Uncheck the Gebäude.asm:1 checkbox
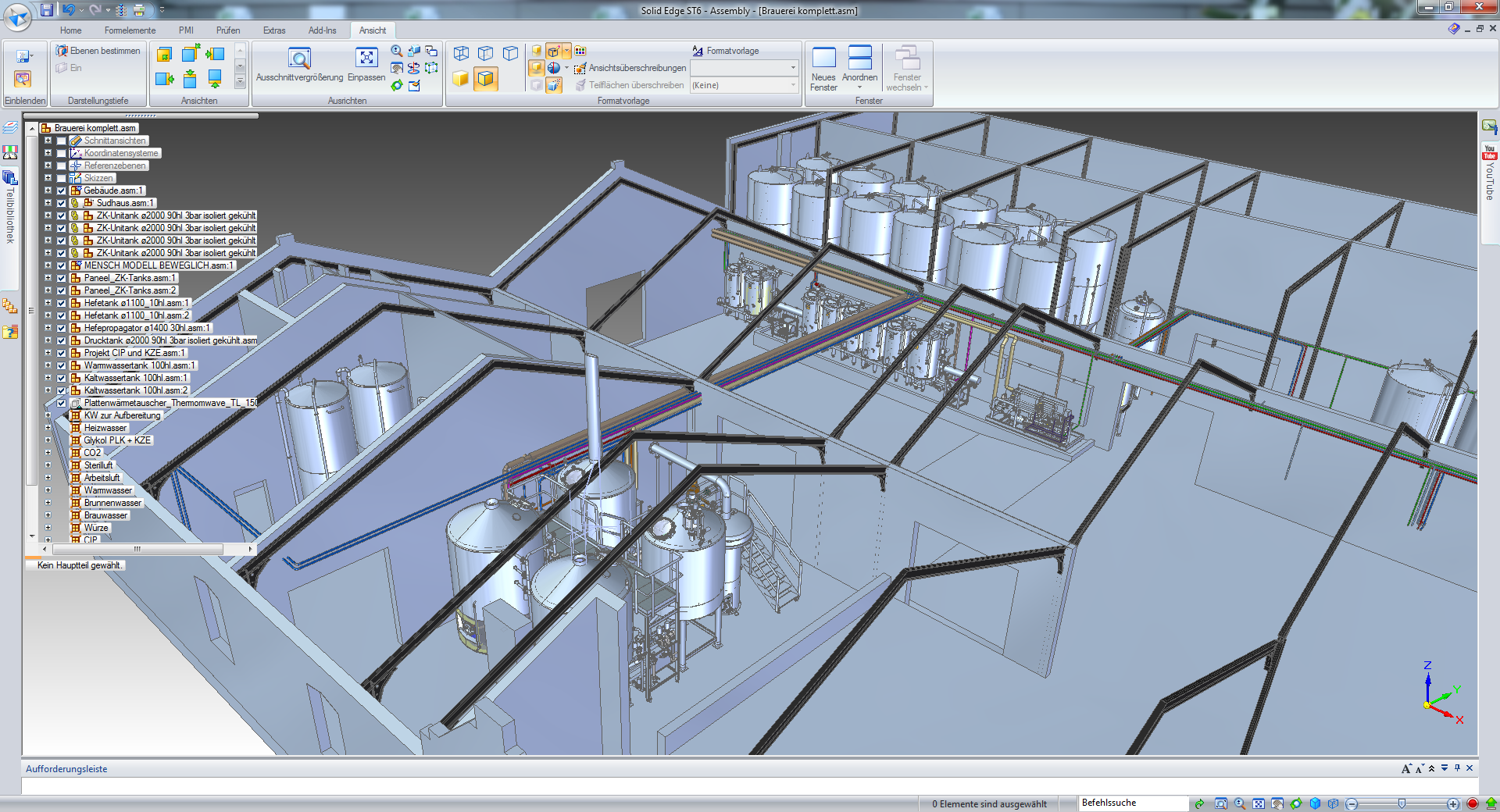The width and height of the screenshot is (1500, 812). point(62,191)
